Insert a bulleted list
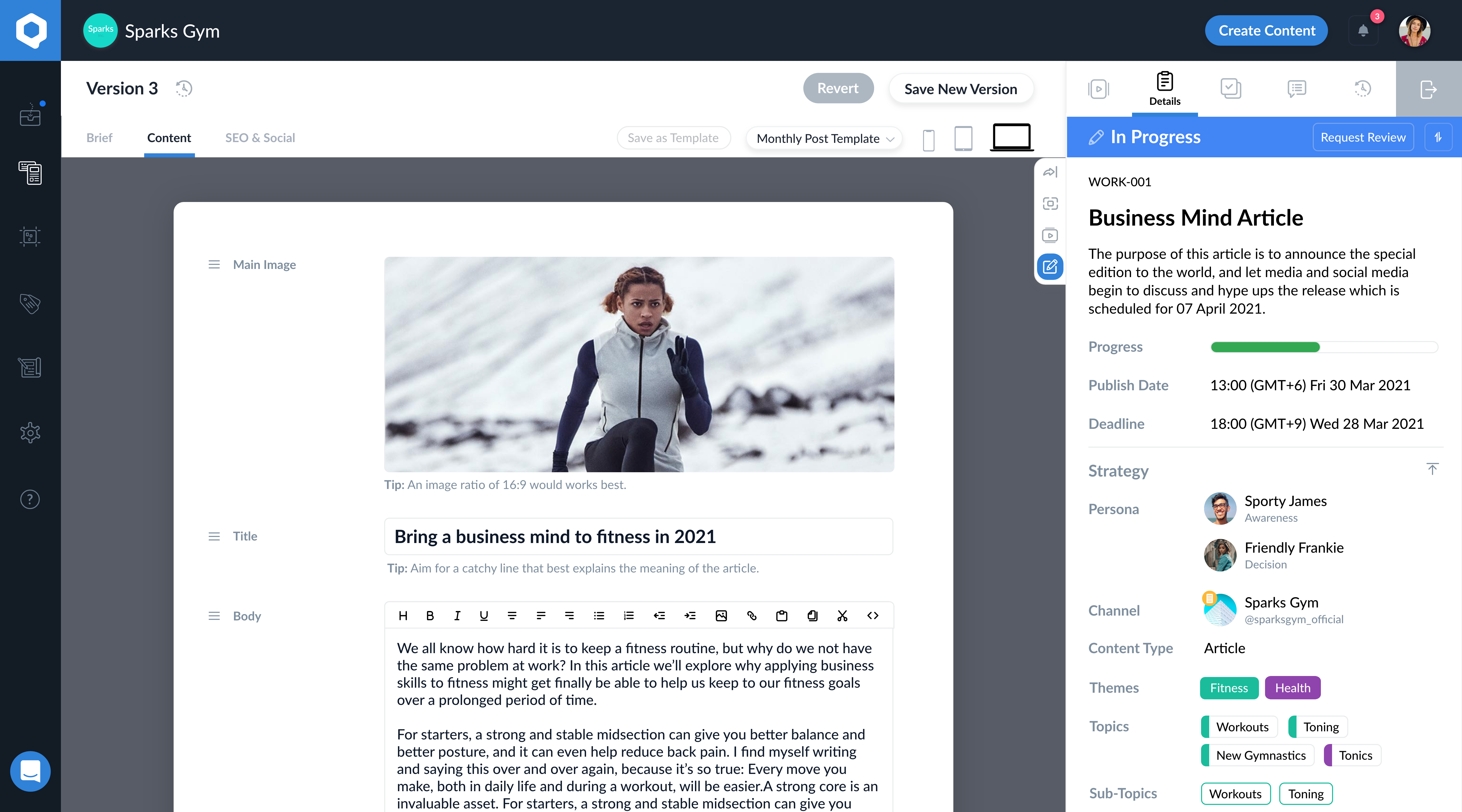This screenshot has width=1462, height=812. click(x=599, y=616)
